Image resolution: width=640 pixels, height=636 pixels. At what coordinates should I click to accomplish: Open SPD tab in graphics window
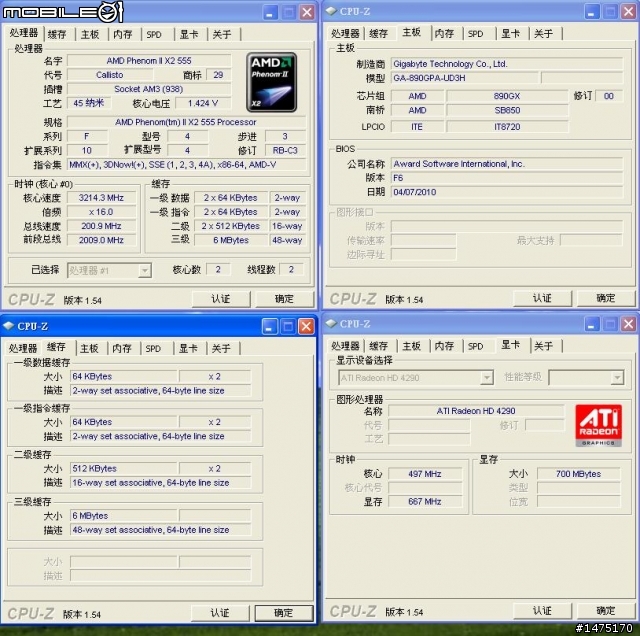tap(476, 346)
